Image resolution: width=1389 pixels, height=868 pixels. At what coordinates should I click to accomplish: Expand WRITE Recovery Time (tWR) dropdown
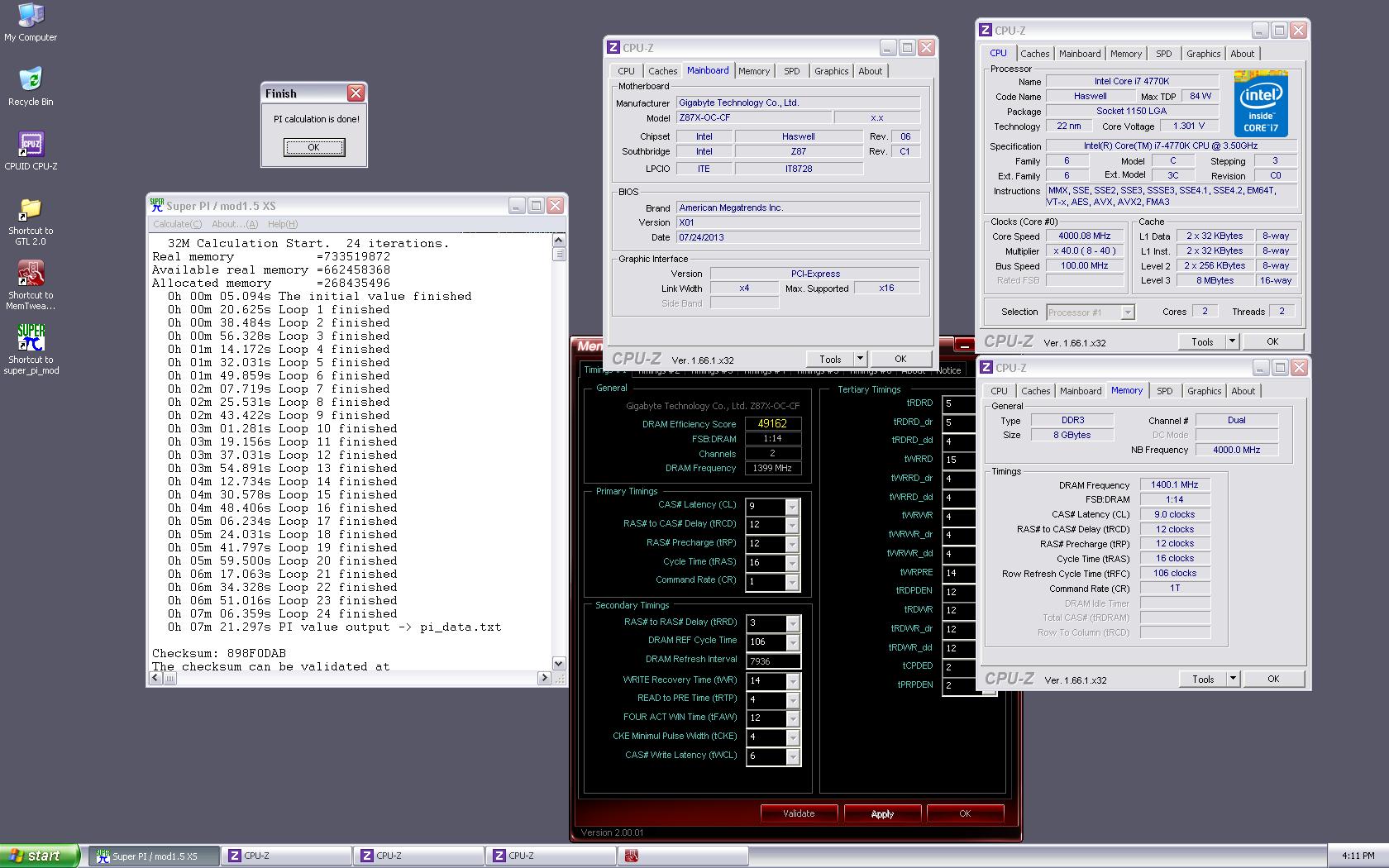792,681
